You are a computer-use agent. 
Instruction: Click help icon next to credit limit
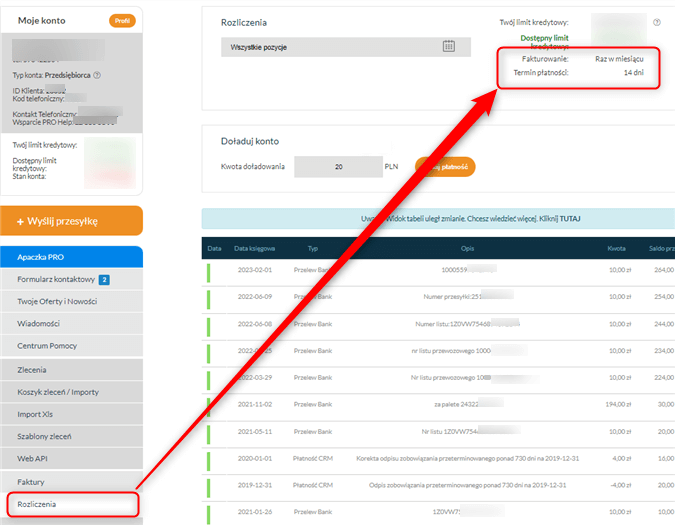pos(657,22)
